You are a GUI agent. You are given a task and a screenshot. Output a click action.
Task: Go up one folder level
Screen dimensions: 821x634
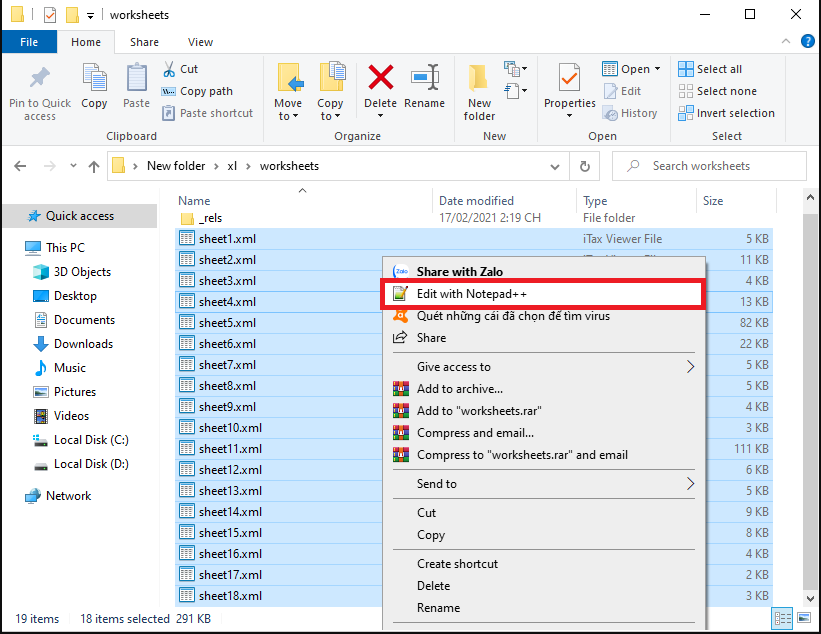point(94,166)
